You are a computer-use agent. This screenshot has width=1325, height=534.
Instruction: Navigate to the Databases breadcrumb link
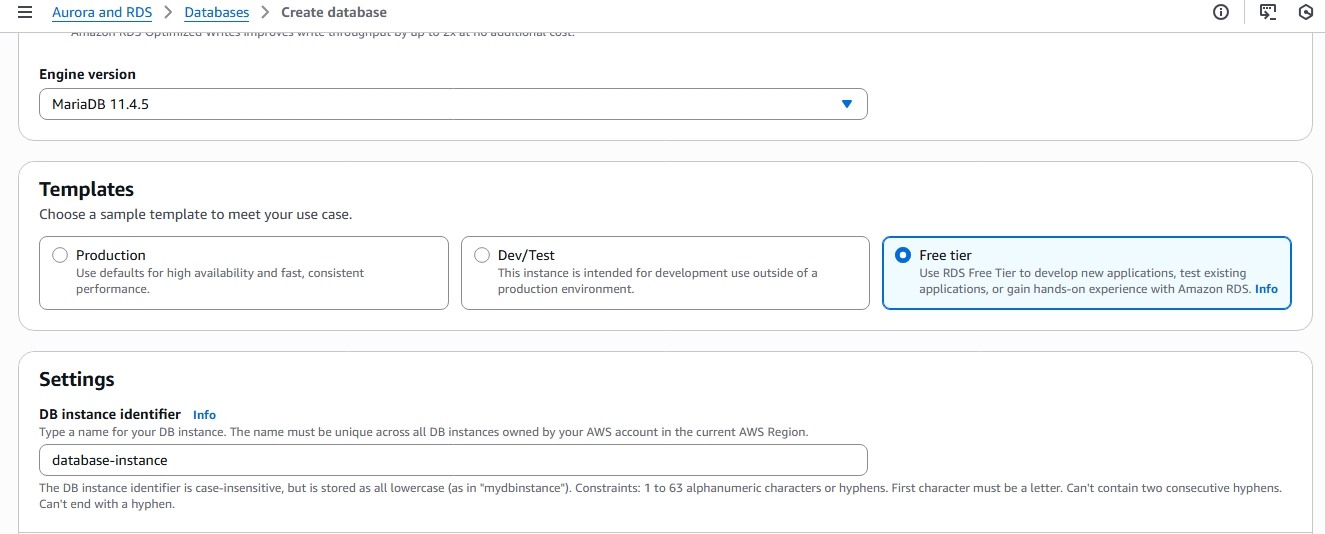(217, 12)
